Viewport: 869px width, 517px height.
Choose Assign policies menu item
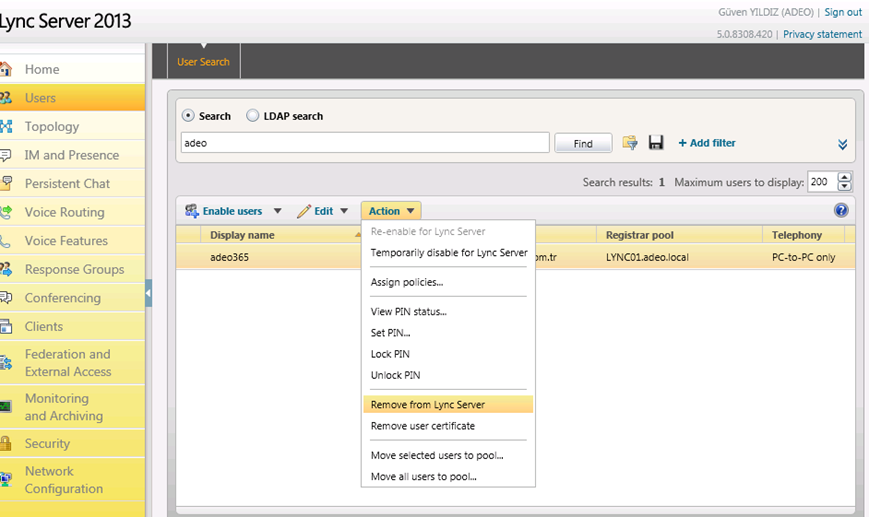point(448,282)
